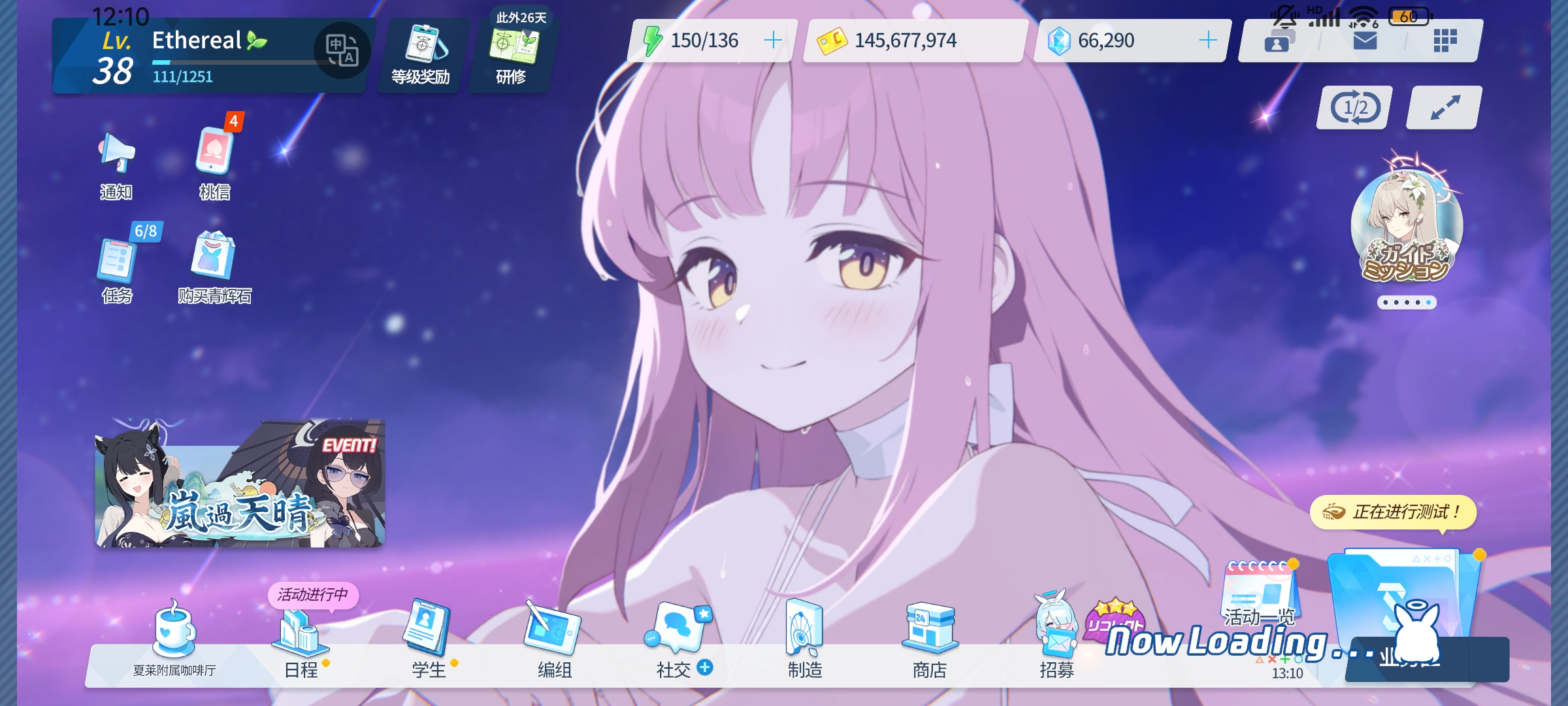Open the grid menu icon
Screen dimensions: 1568x706
[x=1445, y=41]
